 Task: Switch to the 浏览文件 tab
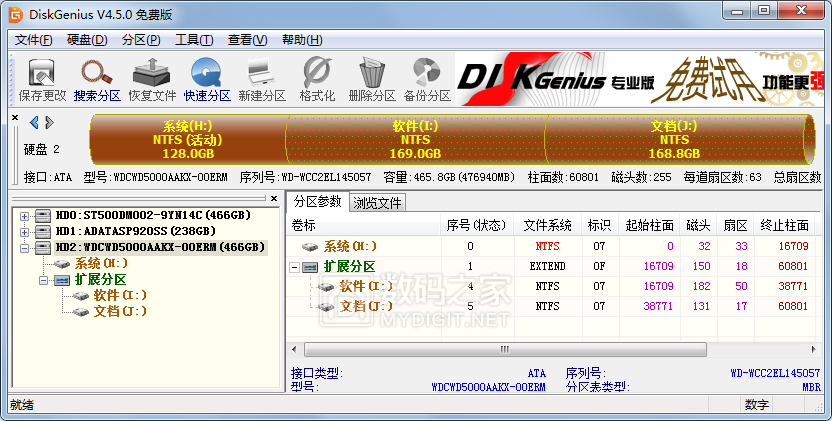tap(378, 203)
